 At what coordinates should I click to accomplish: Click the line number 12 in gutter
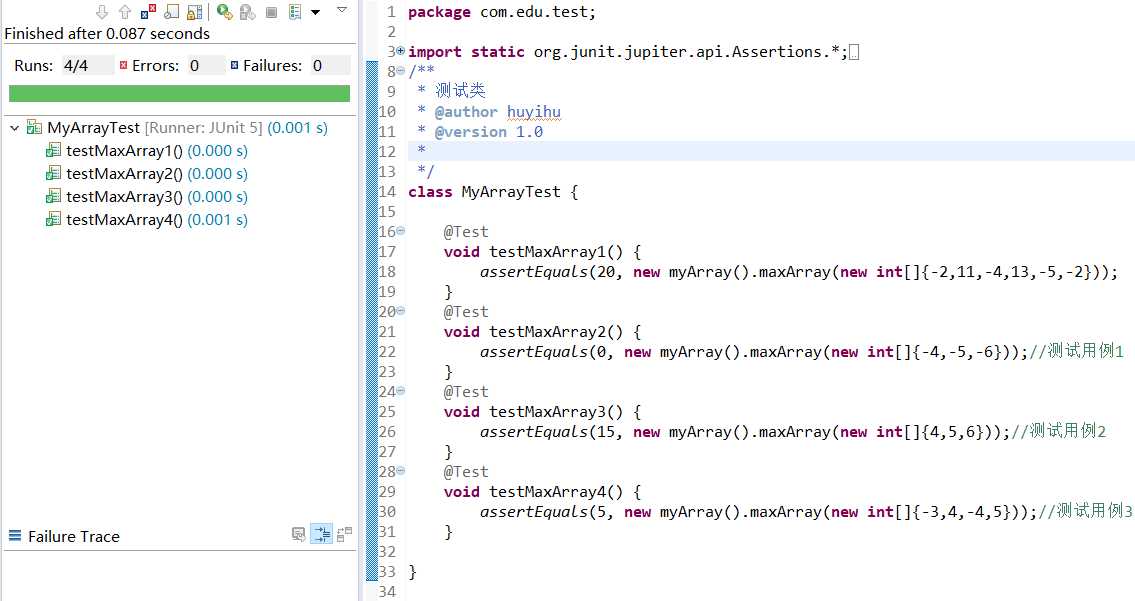pyautogui.click(x=388, y=151)
